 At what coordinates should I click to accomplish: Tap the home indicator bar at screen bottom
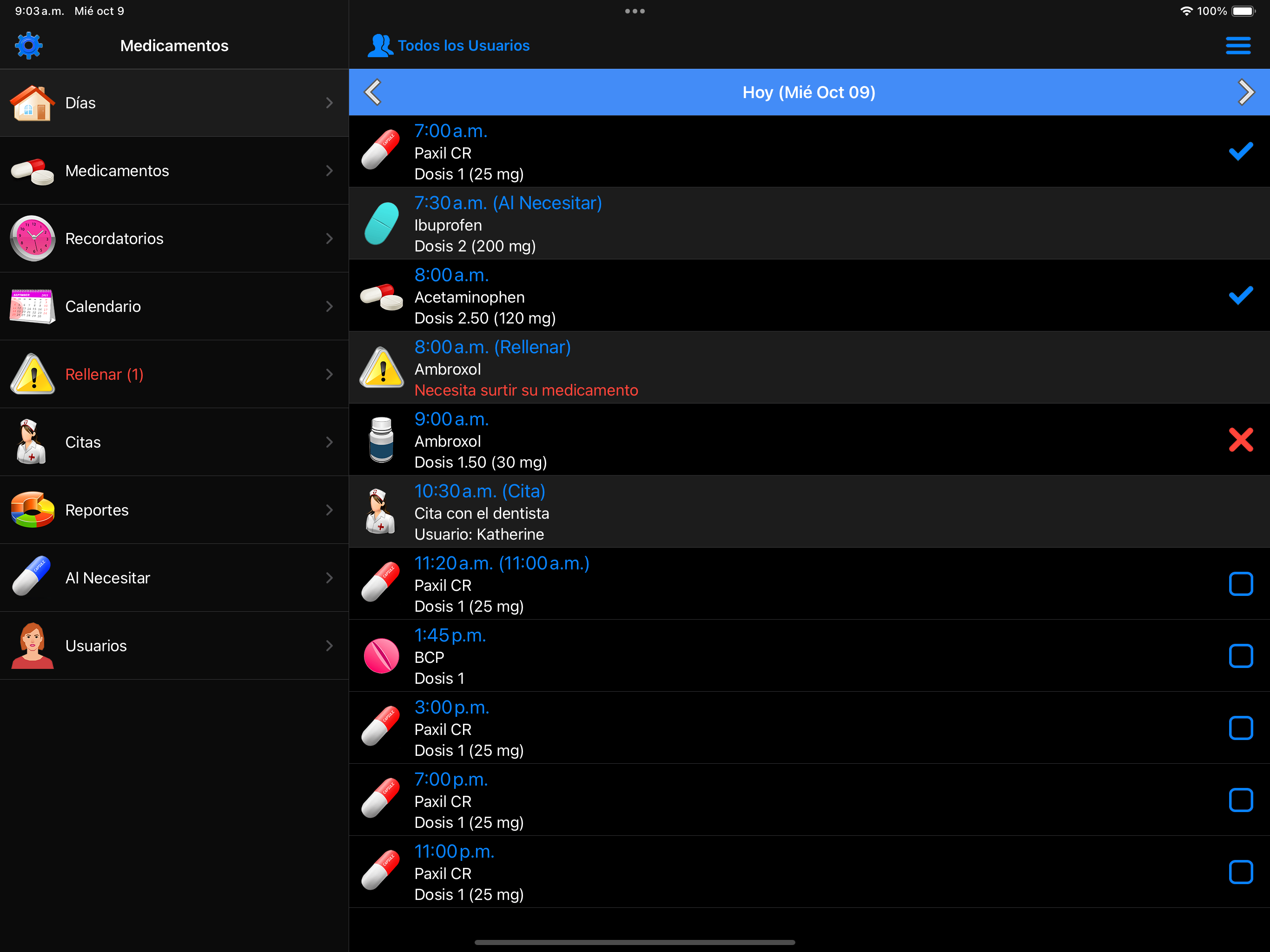[x=635, y=942]
